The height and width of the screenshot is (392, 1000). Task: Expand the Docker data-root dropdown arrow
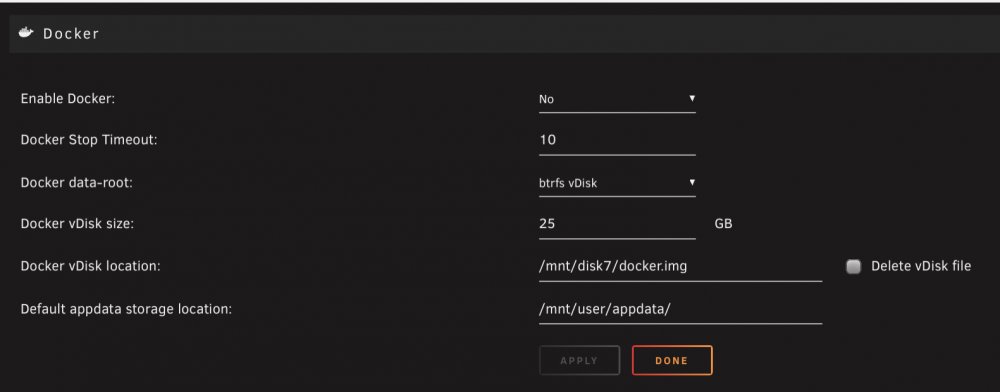[x=692, y=182]
